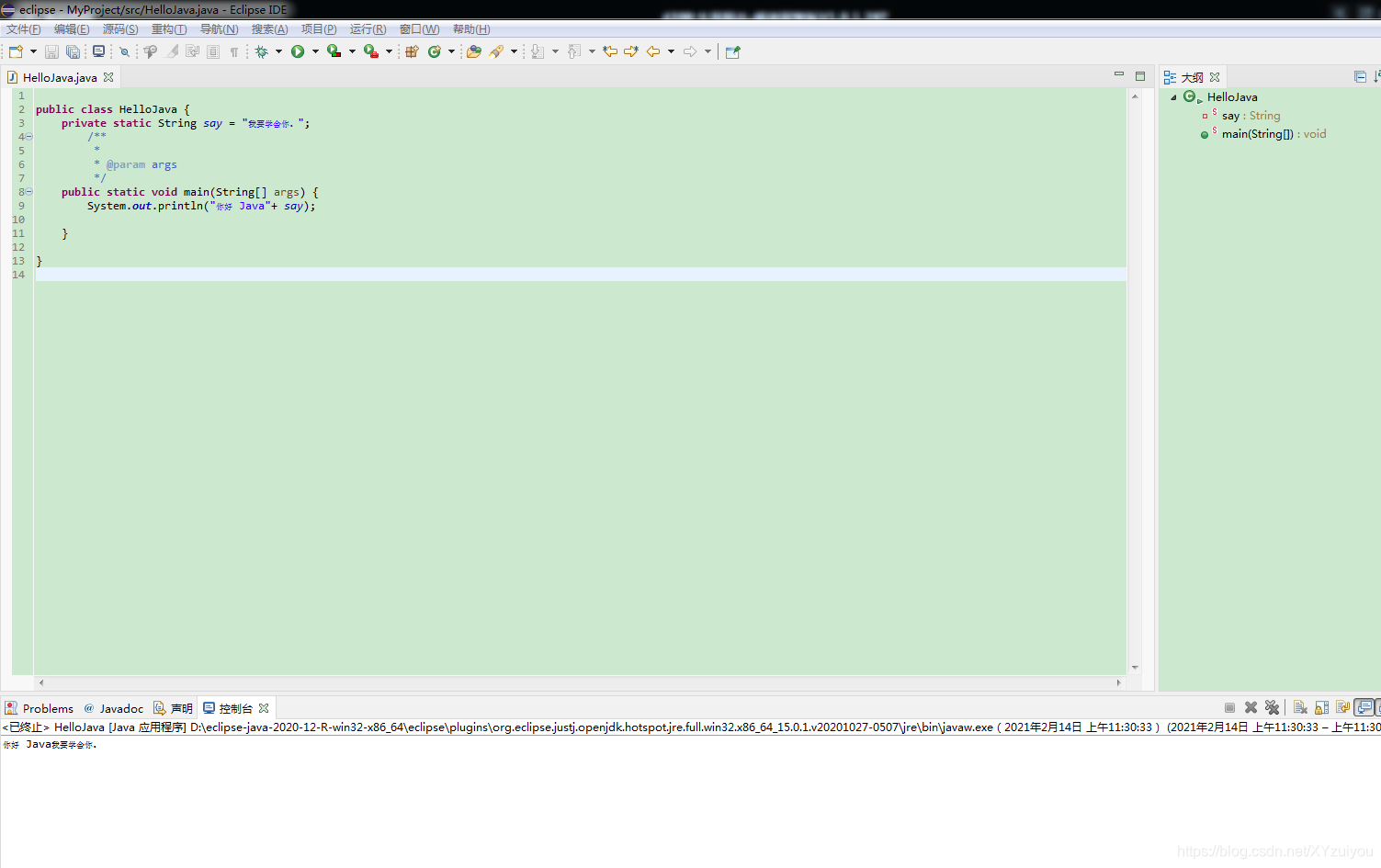Click the New Java Package icon
The image size is (1381, 868).
click(x=412, y=51)
